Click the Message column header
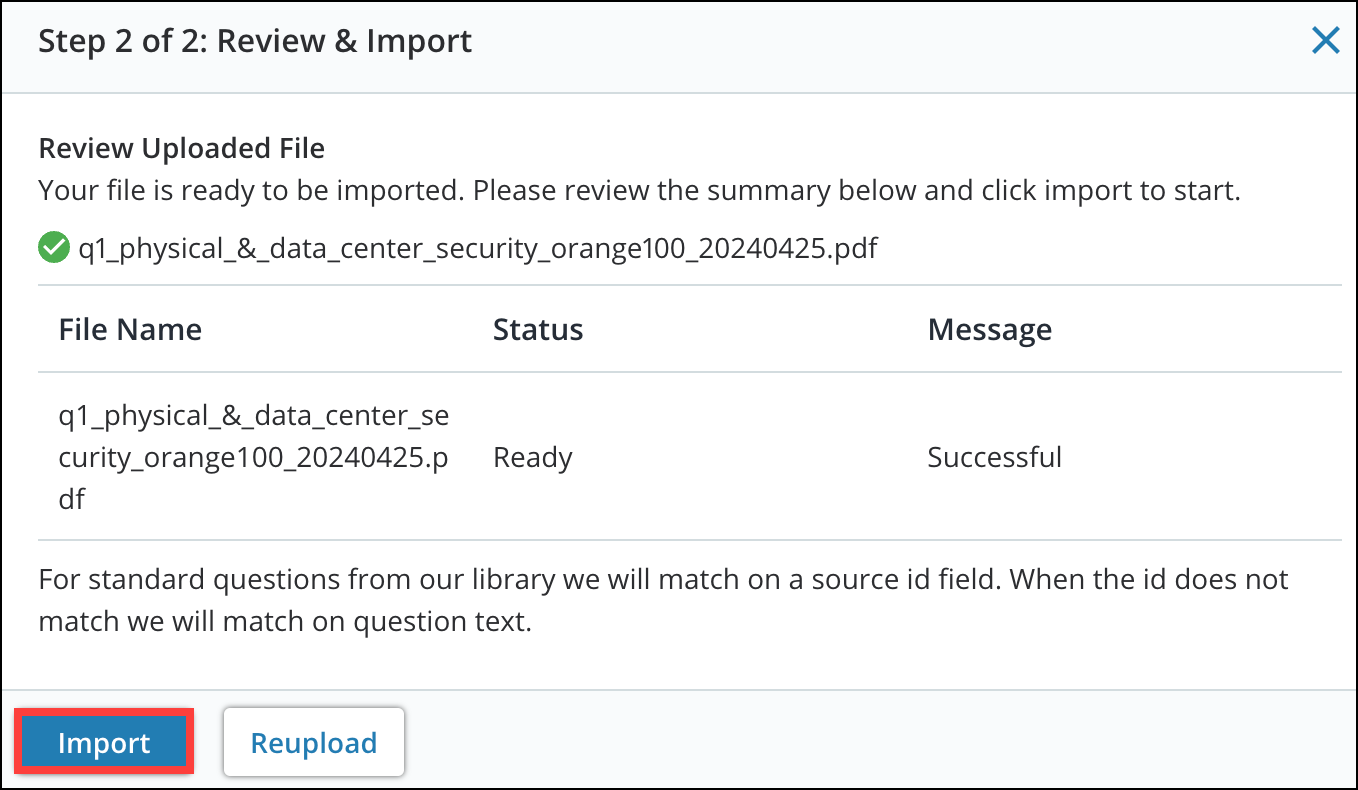This screenshot has height=790, width=1358. point(989,330)
